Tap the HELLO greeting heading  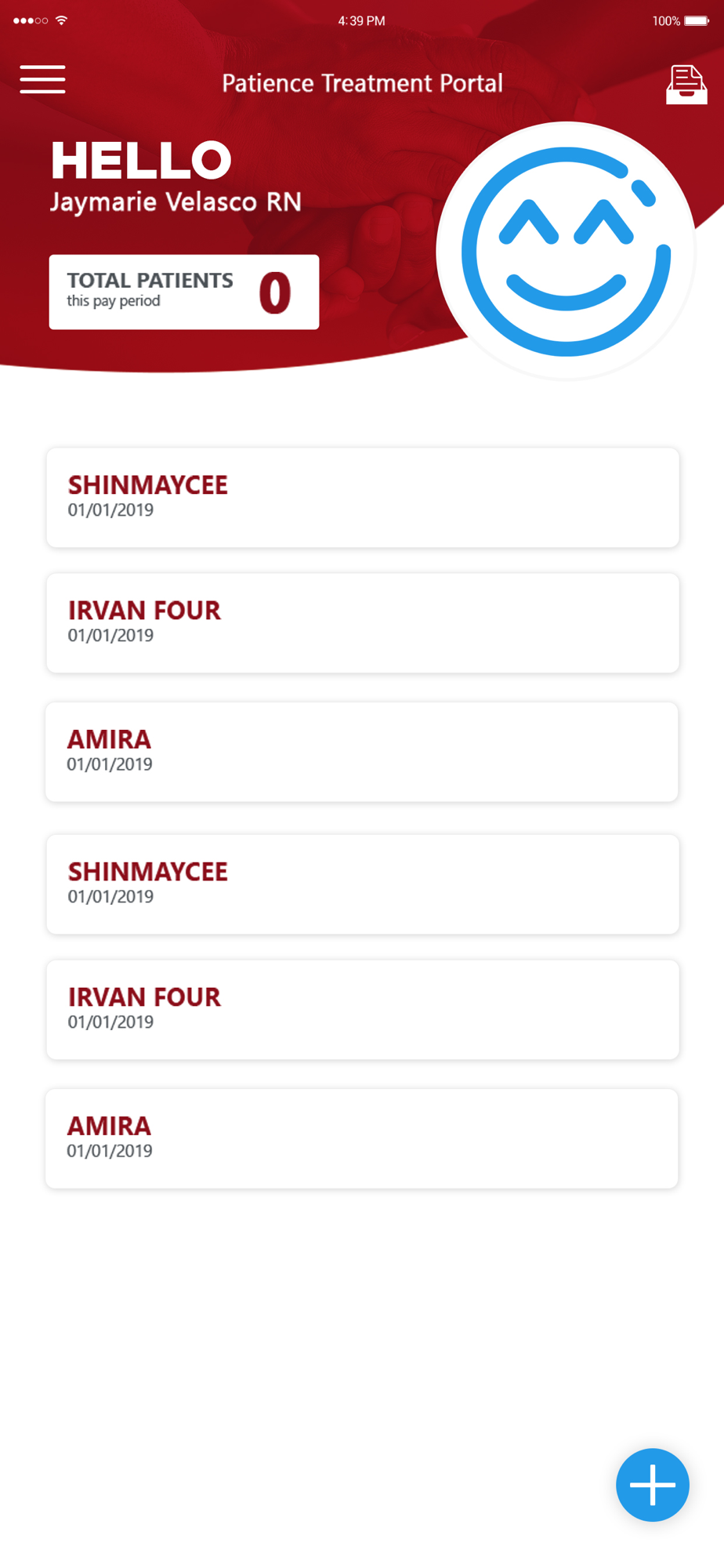click(x=141, y=160)
